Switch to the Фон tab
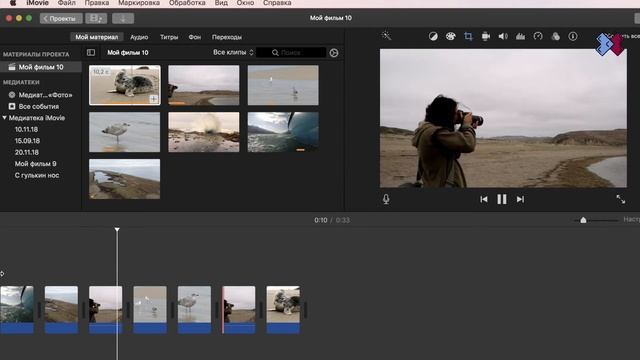640x360 pixels. [195, 37]
